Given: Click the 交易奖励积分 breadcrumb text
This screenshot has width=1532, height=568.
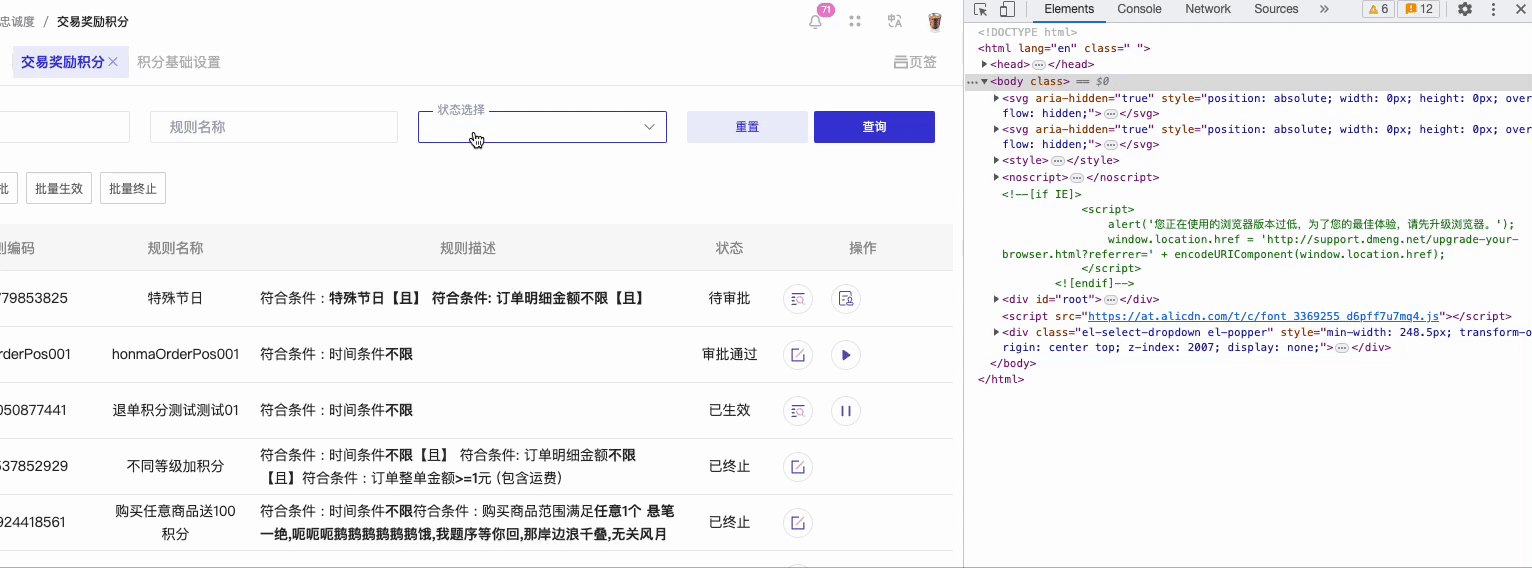Looking at the screenshot, I should pyautogui.click(x=93, y=21).
